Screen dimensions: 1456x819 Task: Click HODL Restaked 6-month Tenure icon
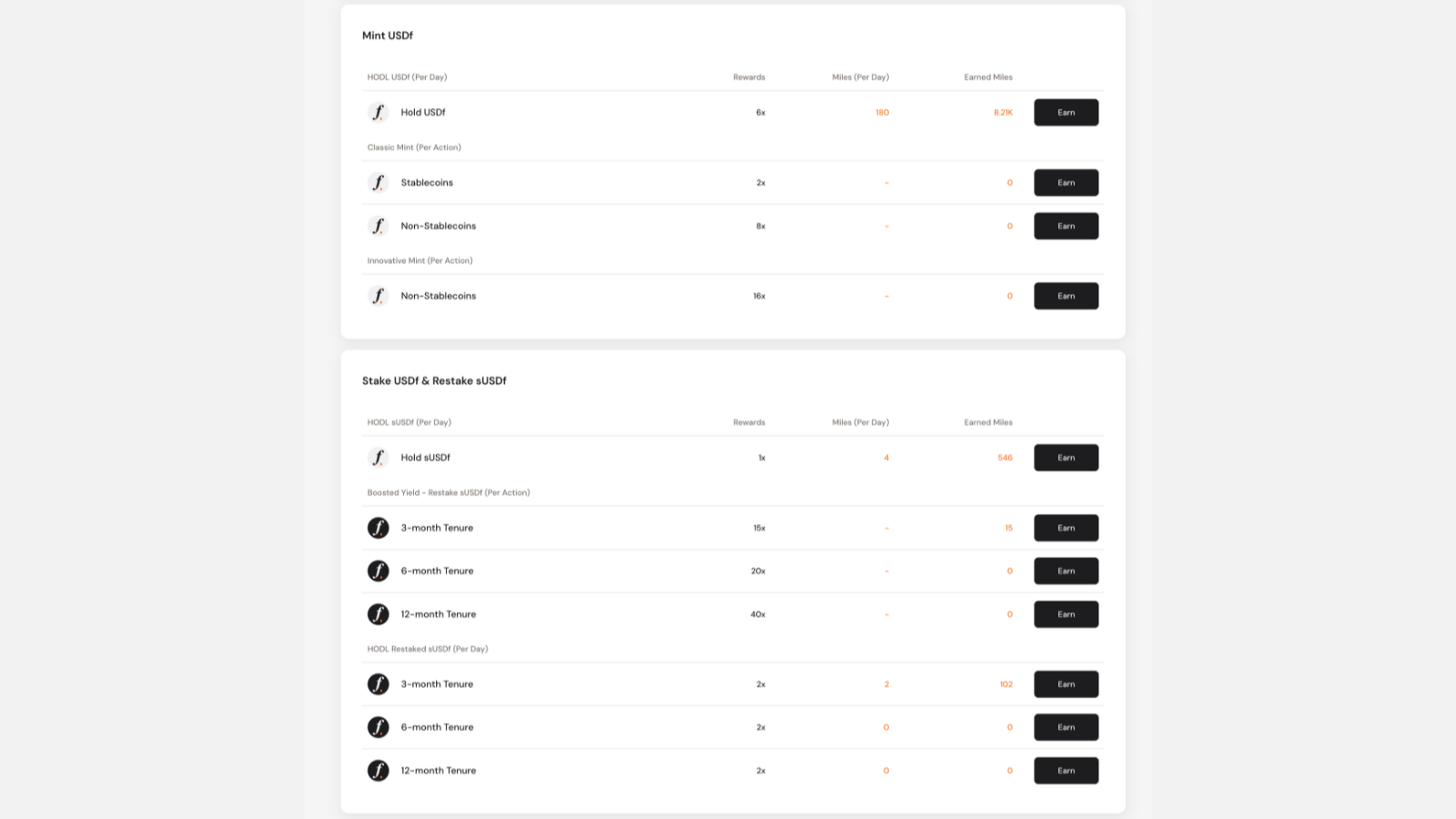(378, 727)
